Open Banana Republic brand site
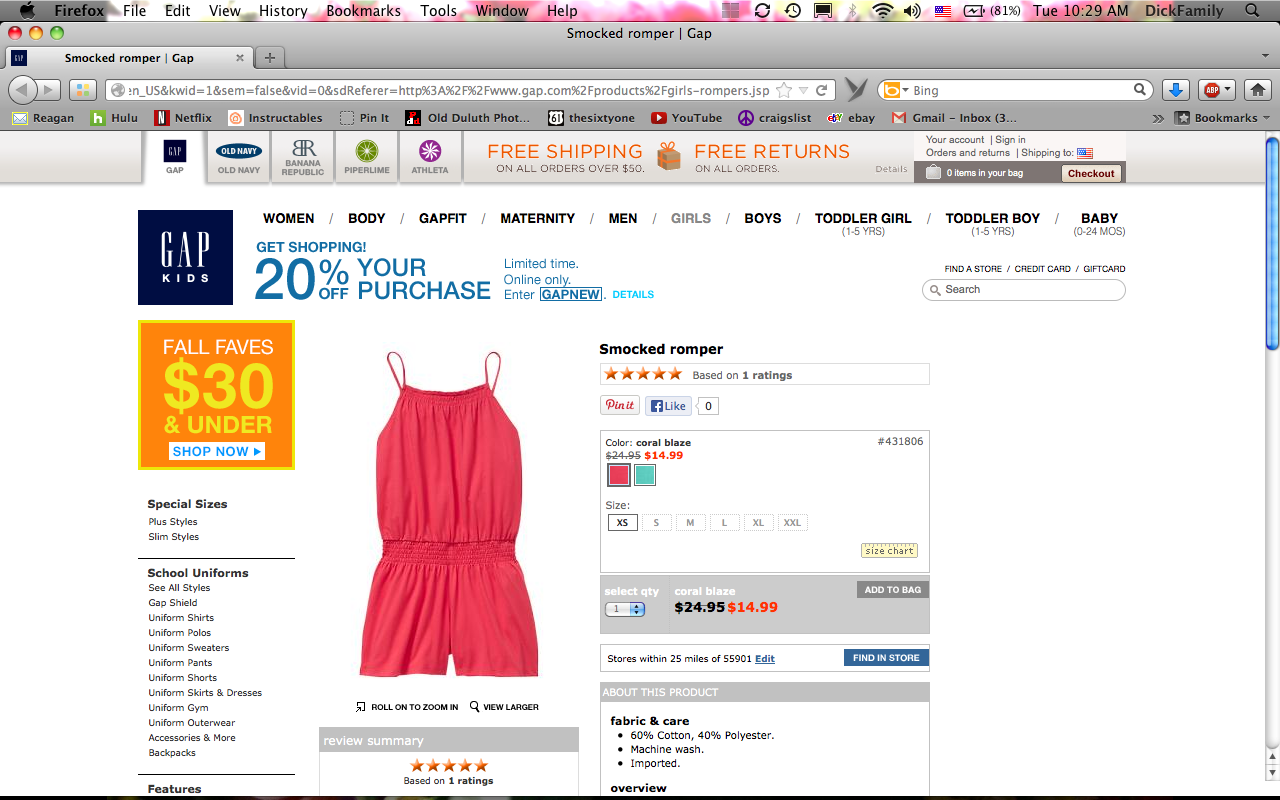This screenshot has width=1280, height=800. click(302, 157)
